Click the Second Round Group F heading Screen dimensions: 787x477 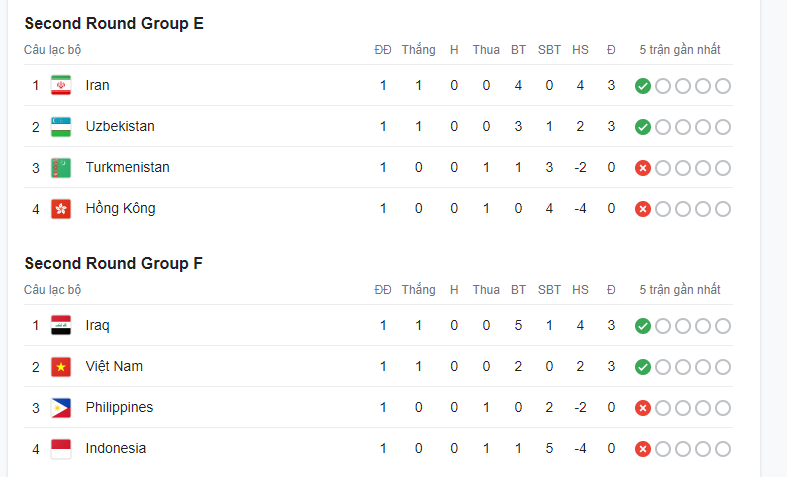point(114,264)
